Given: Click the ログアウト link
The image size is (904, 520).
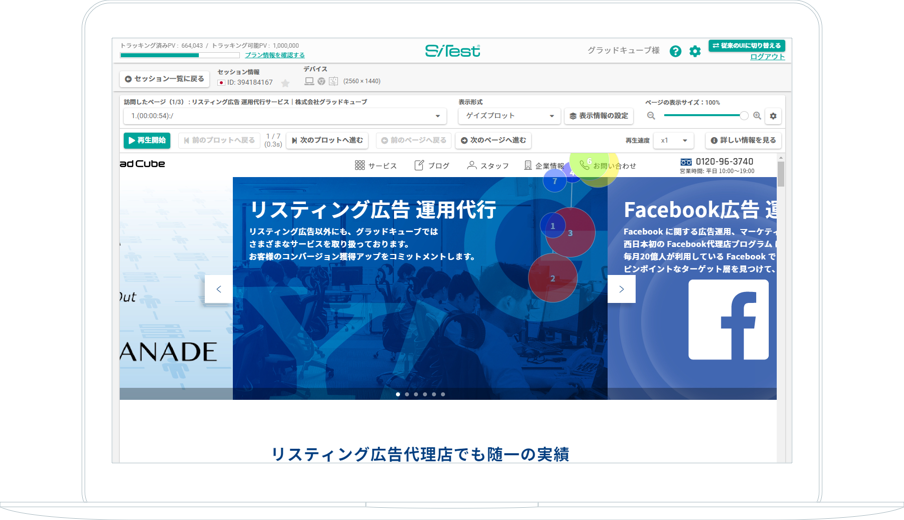Looking at the screenshot, I should (767, 57).
